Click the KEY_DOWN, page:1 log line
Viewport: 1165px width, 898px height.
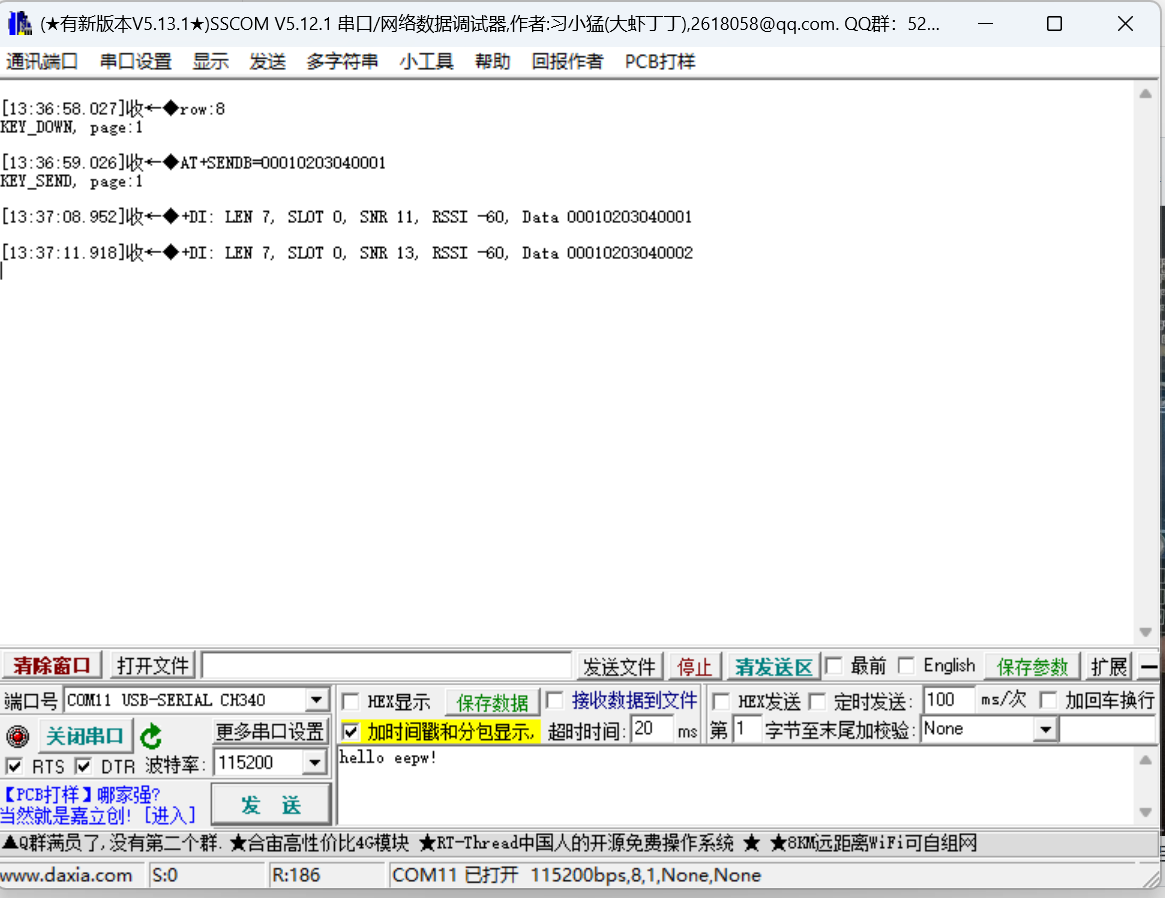point(71,128)
